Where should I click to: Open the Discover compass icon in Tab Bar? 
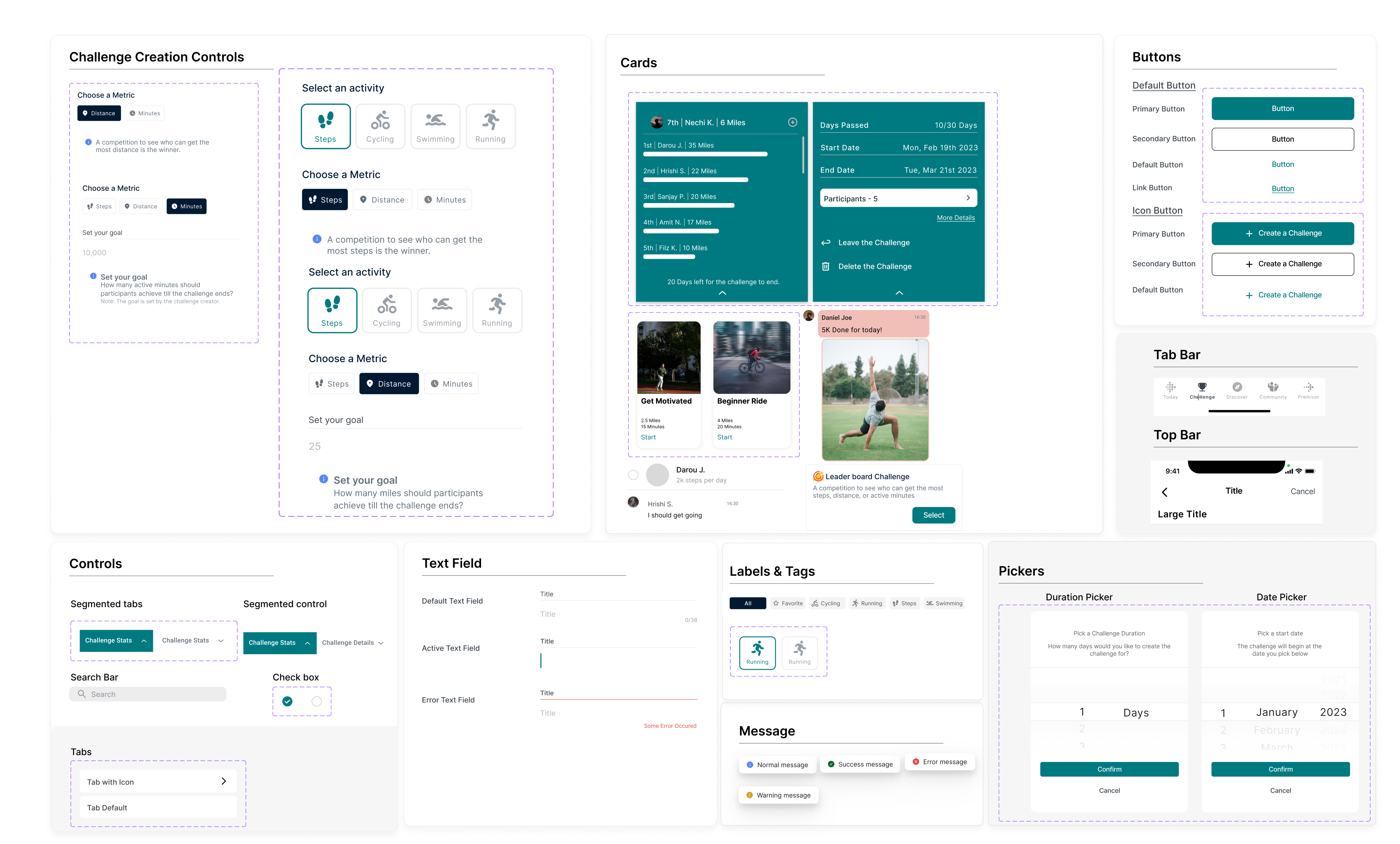pyautogui.click(x=1237, y=387)
